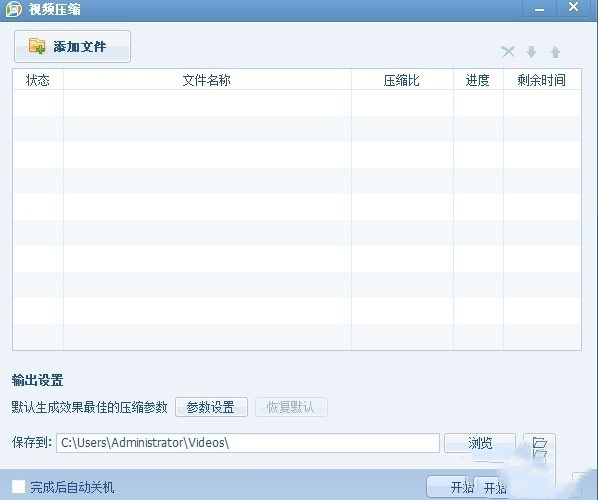
Task: Click the 压缩比 column header
Action: coord(402,80)
